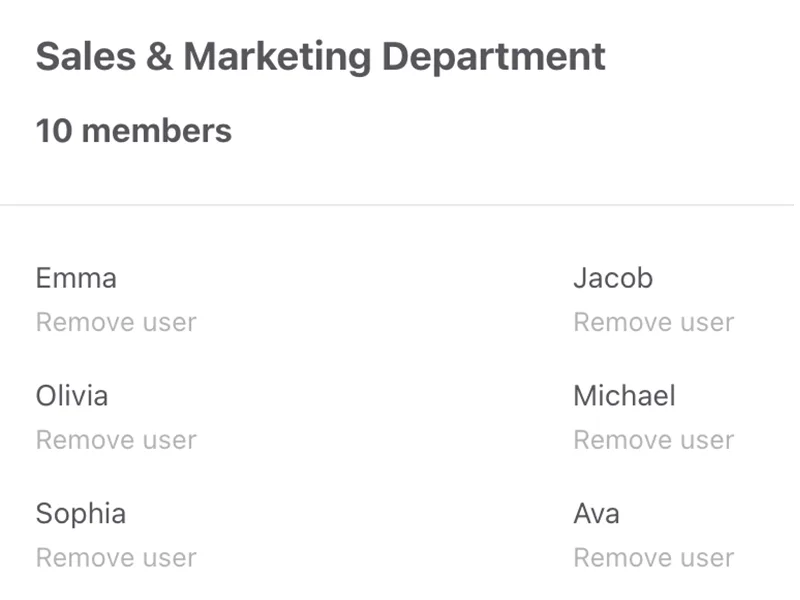The image size is (800, 600).
Task: Open Ava's member entry
Action: coord(597,513)
